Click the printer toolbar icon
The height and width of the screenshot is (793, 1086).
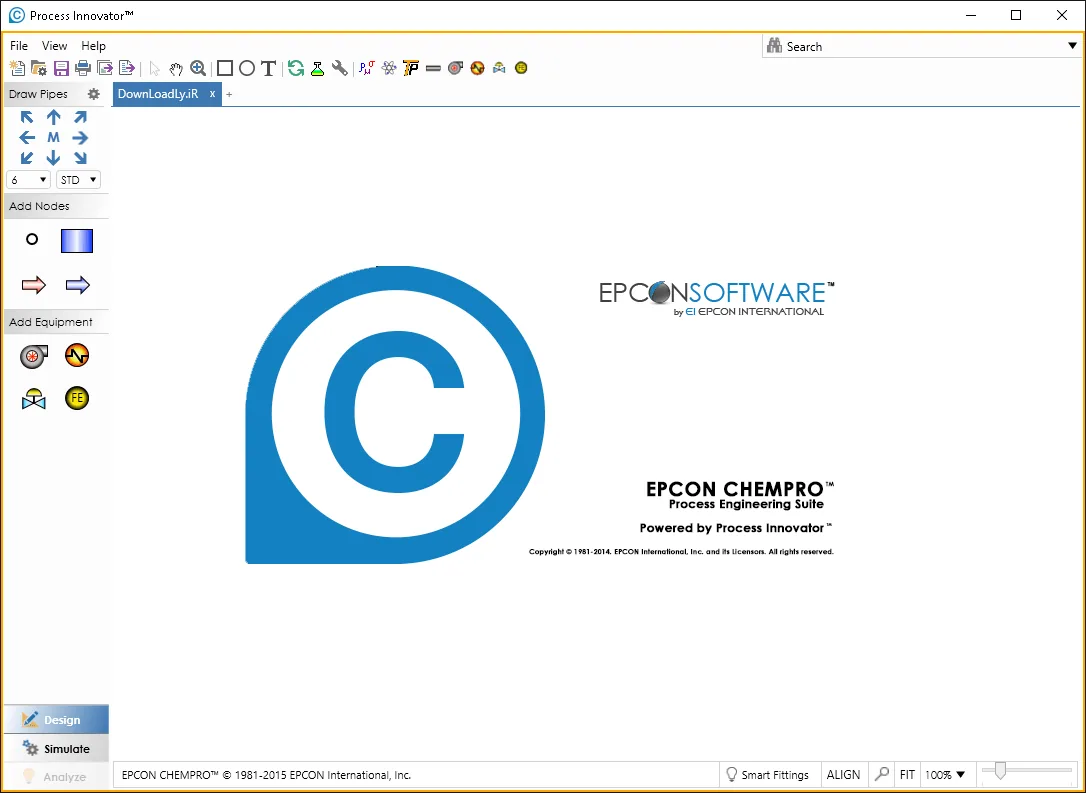(x=83, y=68)
